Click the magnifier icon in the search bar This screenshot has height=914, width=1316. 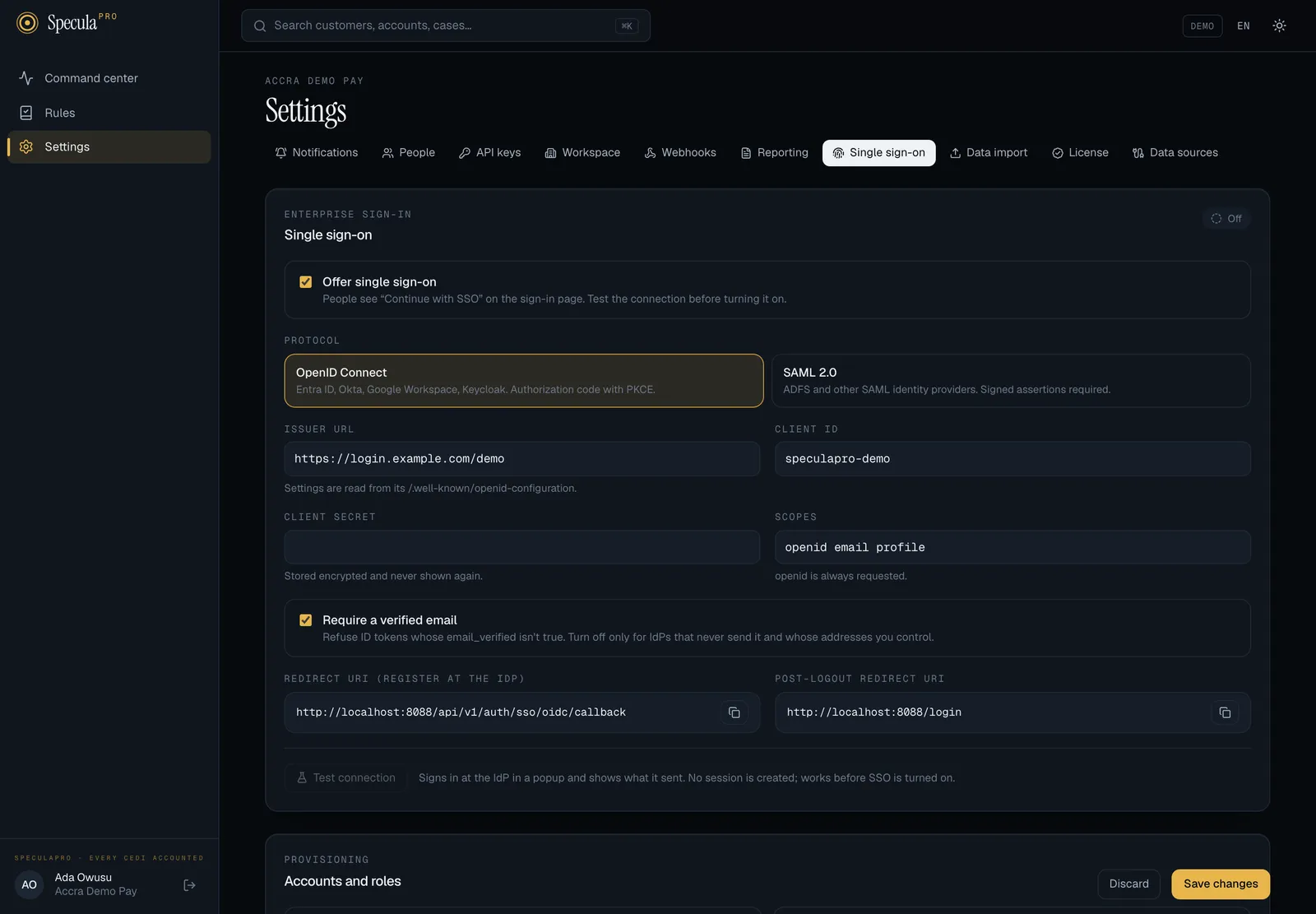(x=260, y=26)
